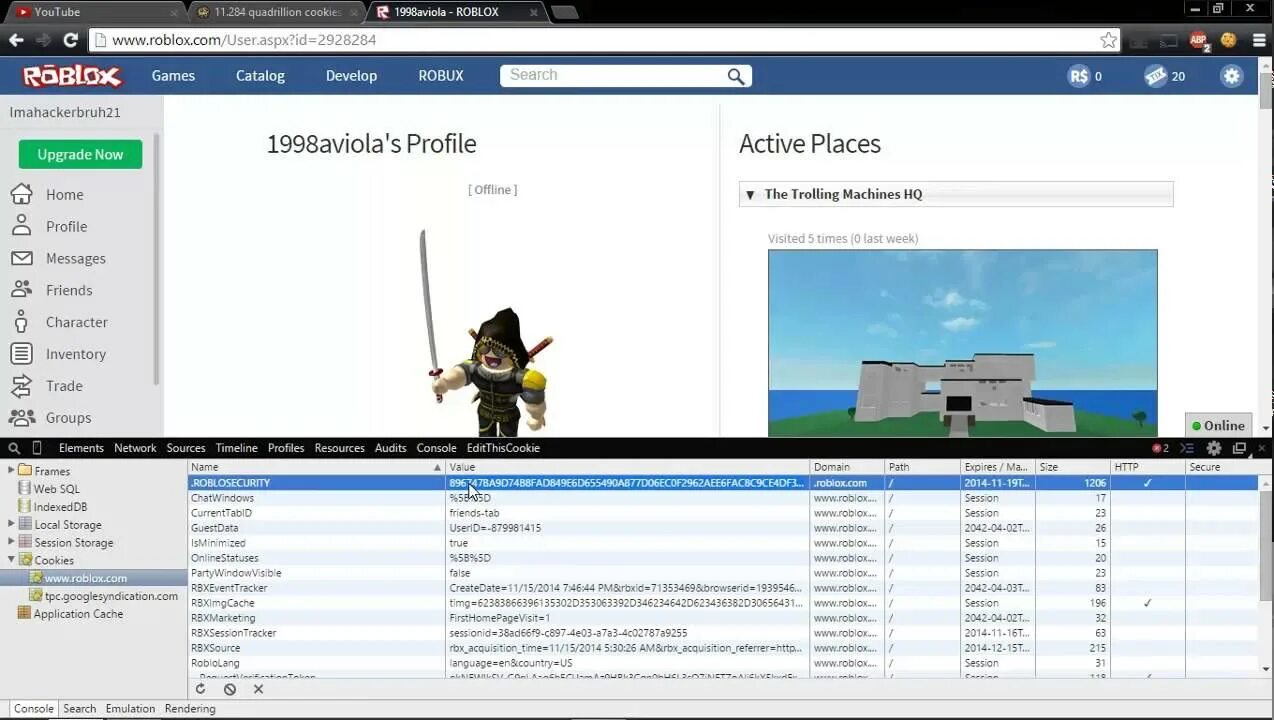Viewport: 1274px width, 720px height.
Task: Click the Trade arrows icon in sidebar
Action: (x=21, y=386)
